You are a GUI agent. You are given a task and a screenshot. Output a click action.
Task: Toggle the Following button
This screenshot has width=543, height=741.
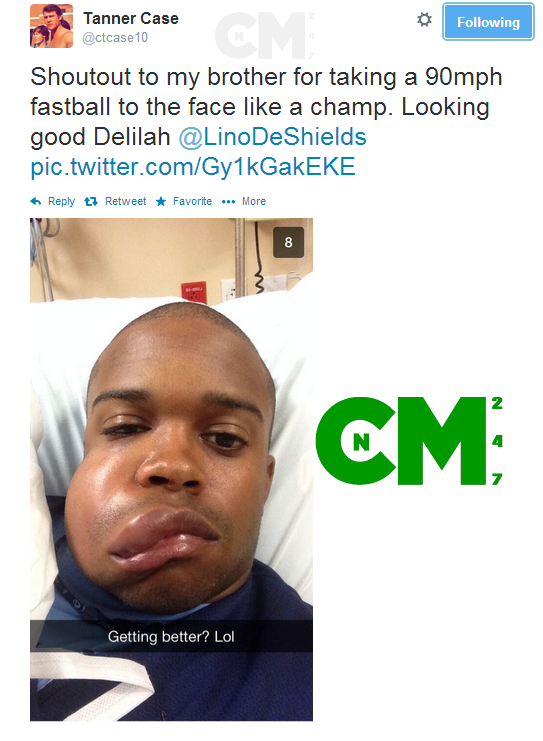(488, 22)
